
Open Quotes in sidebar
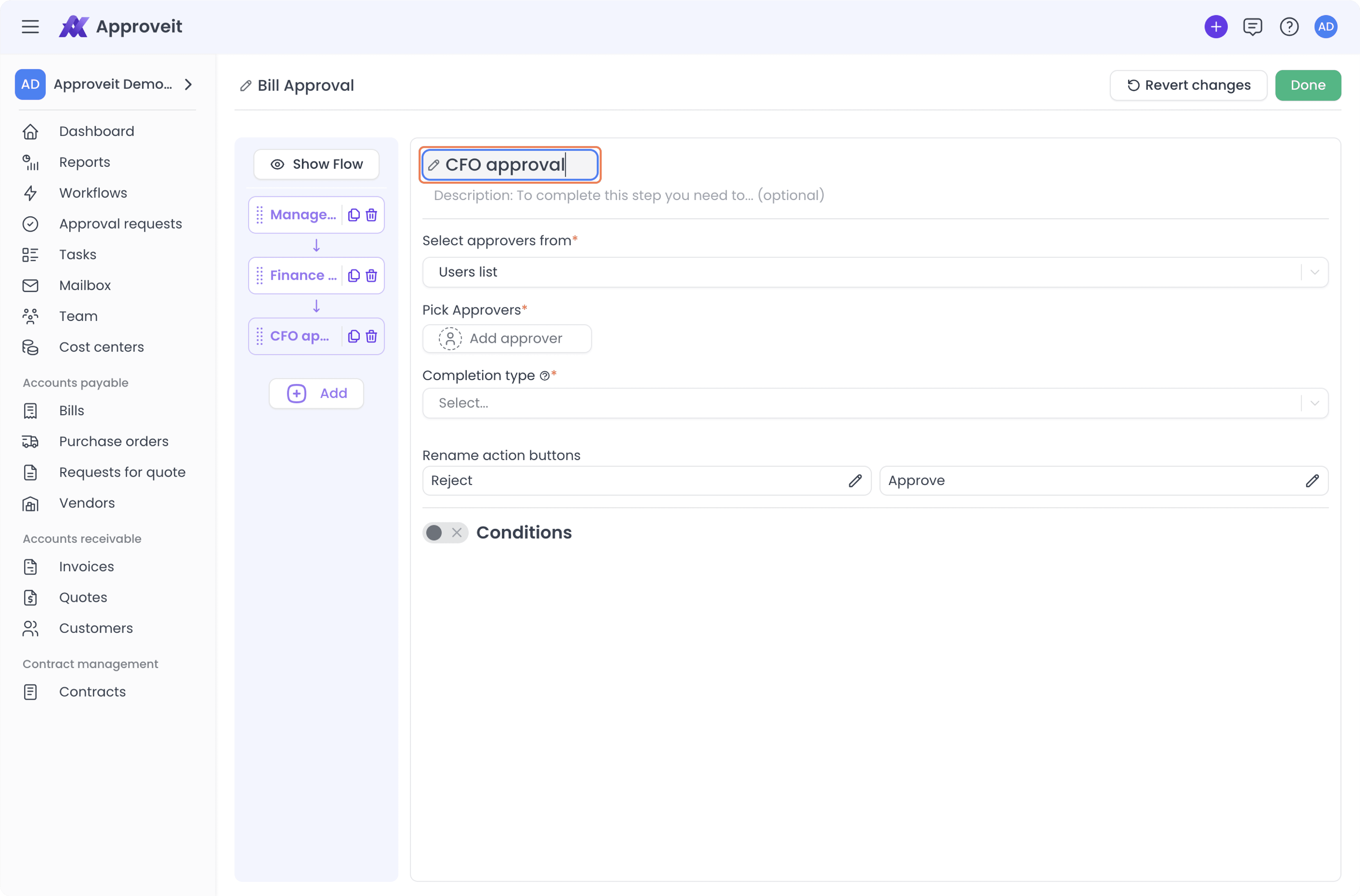(83, 598)
